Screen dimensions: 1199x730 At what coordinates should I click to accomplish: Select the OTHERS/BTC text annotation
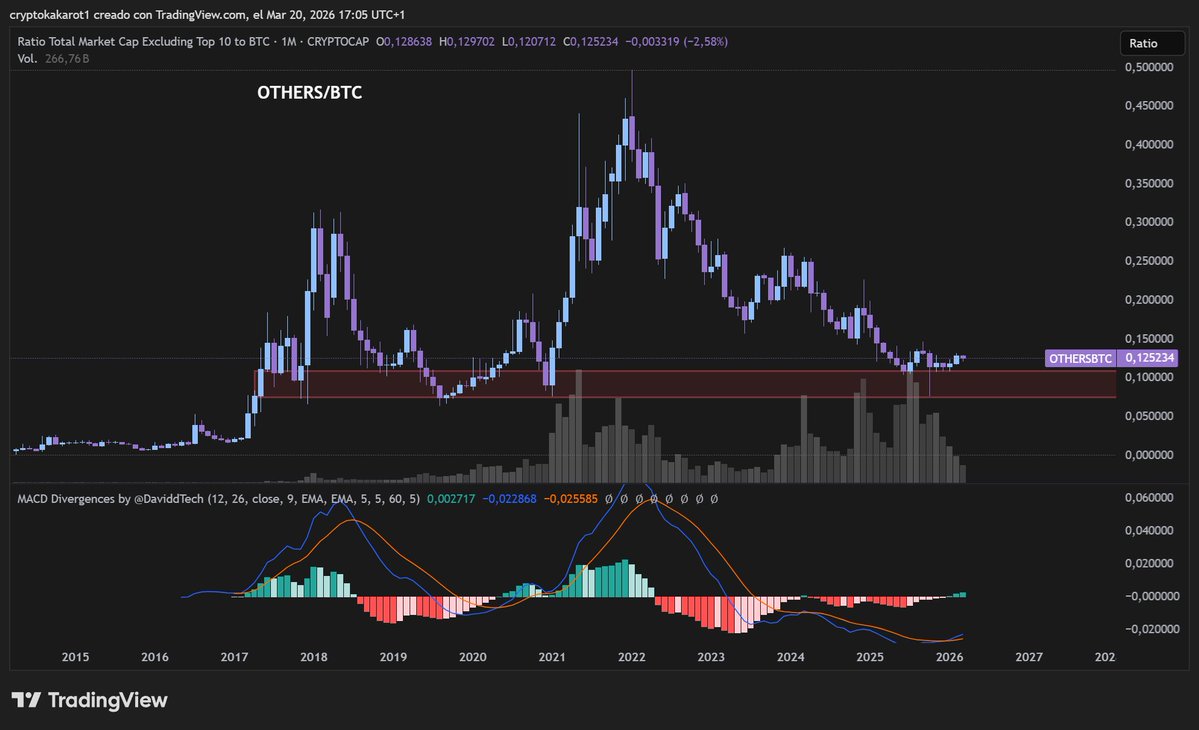tap(310, 92)
